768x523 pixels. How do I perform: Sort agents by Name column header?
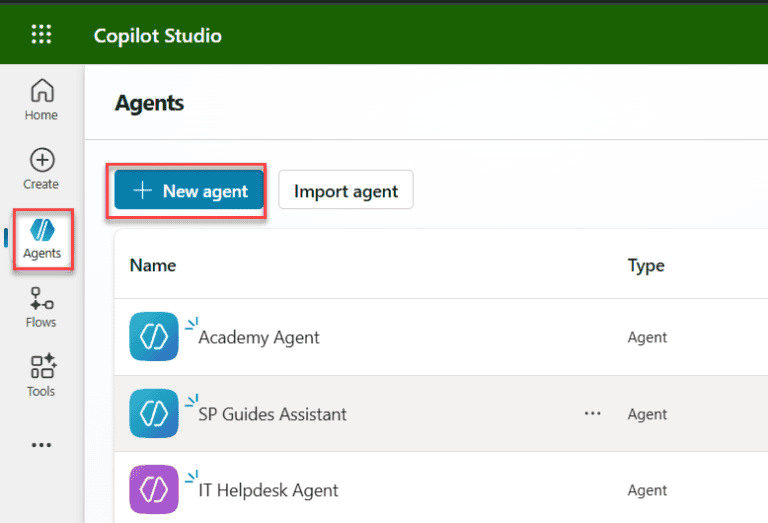pyautogui.click(x=153, y=265)
